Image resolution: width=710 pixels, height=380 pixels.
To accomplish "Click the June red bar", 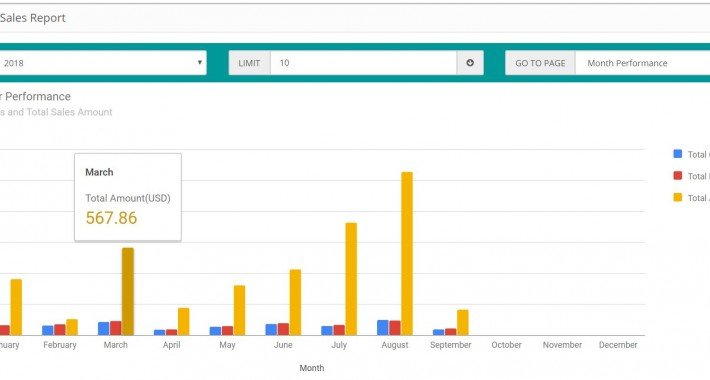I will (x=283, y=329).
